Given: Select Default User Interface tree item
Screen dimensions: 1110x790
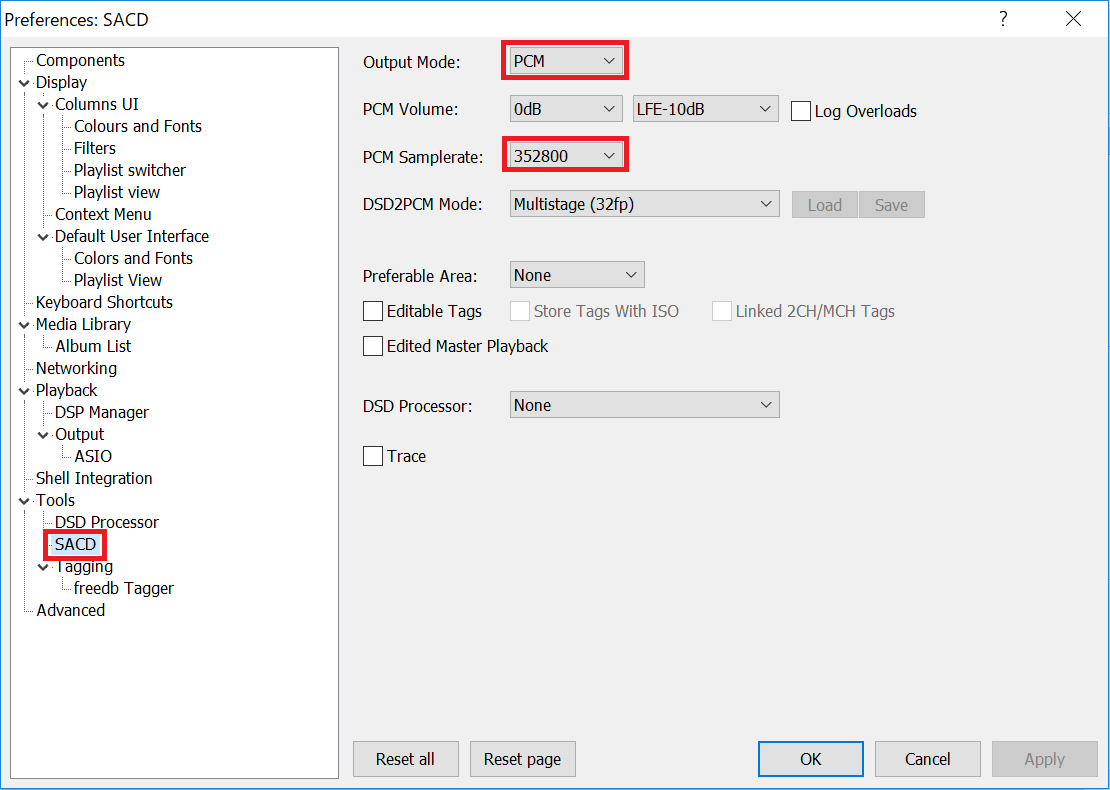Looking at the screenshot, I should pyautogui.click(x=132, y=236).
